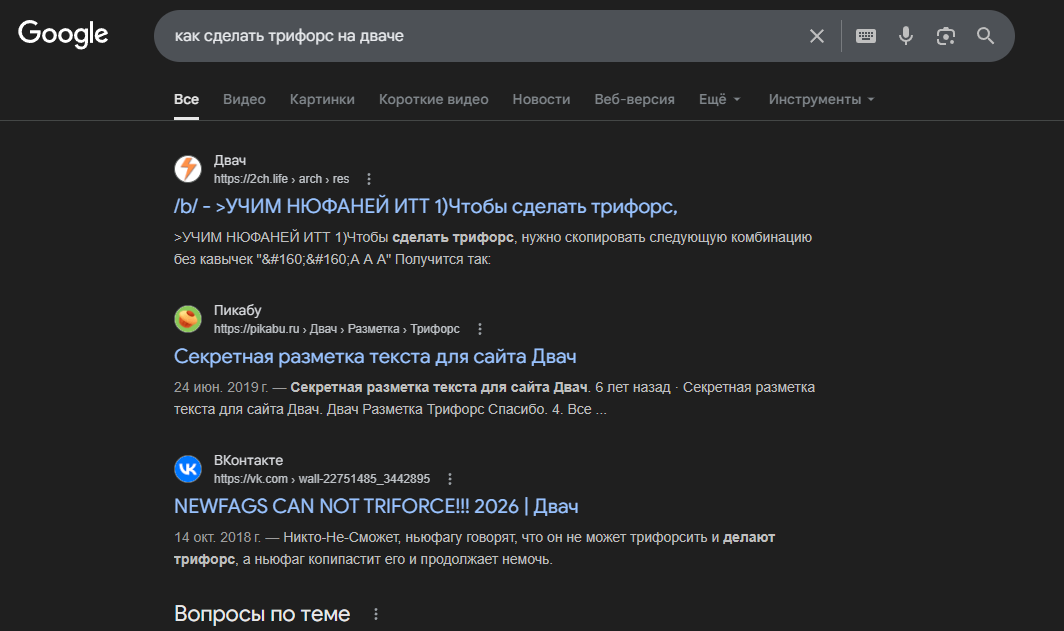This screenshot has width=1064, height=631.
Task: Click the ВКонтакте site name text
Action: click(x=248, y=460)
